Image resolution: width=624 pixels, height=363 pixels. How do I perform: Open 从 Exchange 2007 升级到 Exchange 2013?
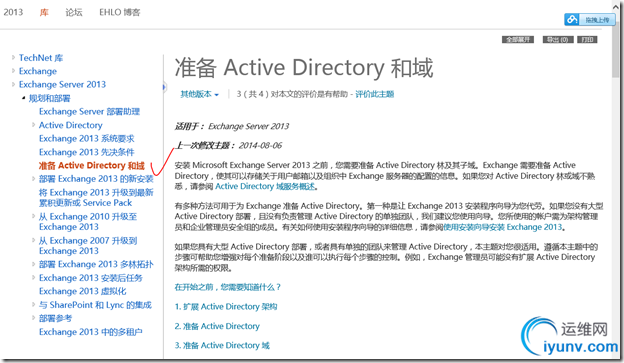(88, 246)
